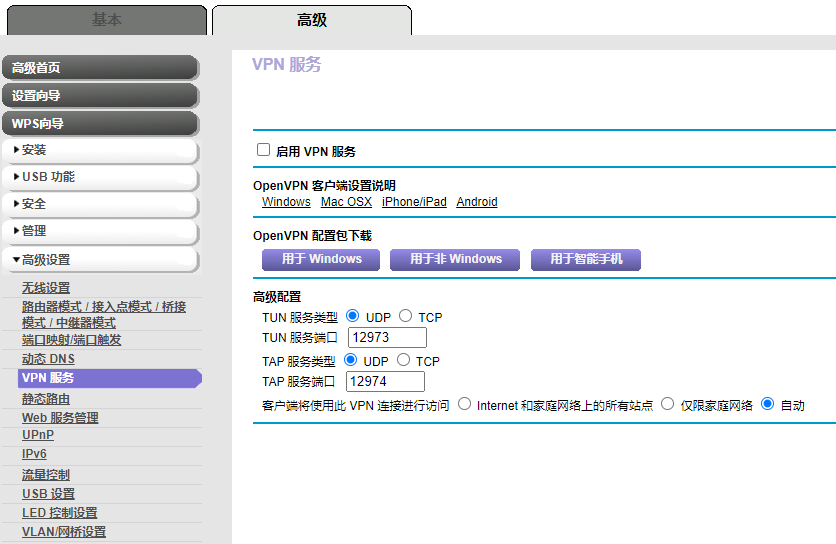Open the 静态路由 link
The image size is (836, 544).
(46, 399)
